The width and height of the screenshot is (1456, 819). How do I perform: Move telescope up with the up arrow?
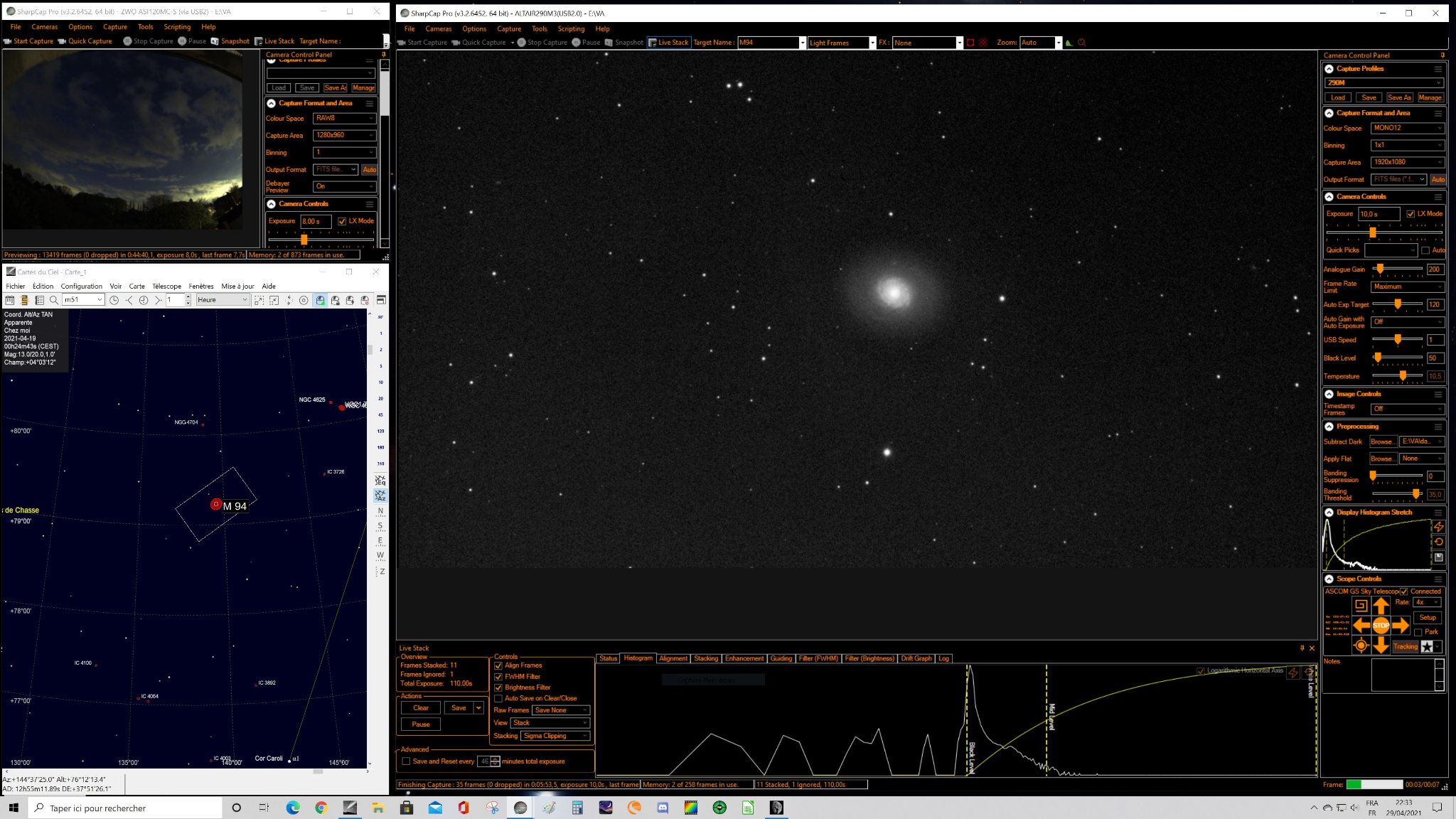tap(1381, 606)
